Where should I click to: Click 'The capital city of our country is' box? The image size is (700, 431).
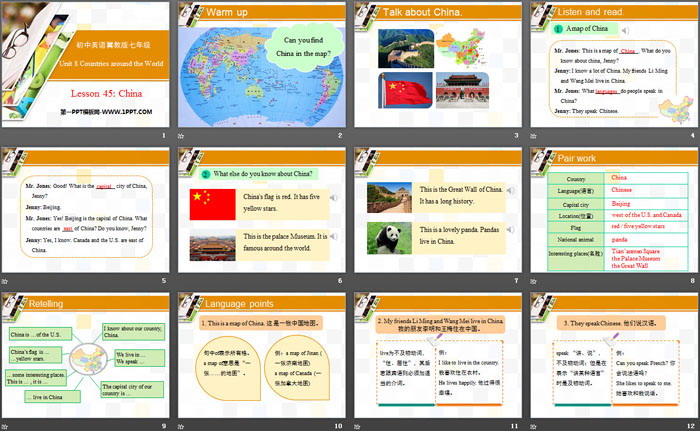pos(132,389)
